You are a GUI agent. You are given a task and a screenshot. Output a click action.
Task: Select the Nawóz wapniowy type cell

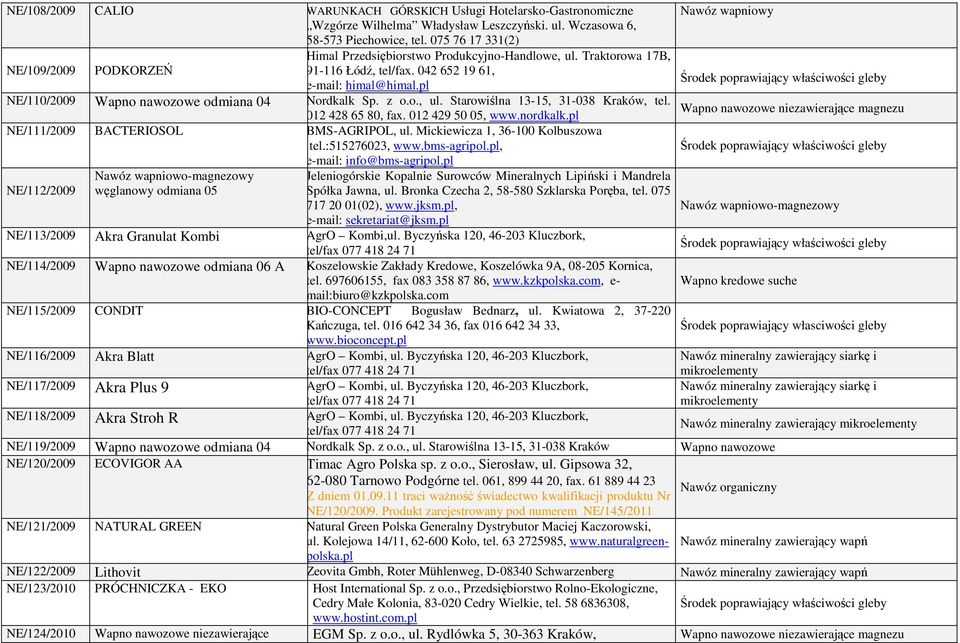click(x=816, y=25)
